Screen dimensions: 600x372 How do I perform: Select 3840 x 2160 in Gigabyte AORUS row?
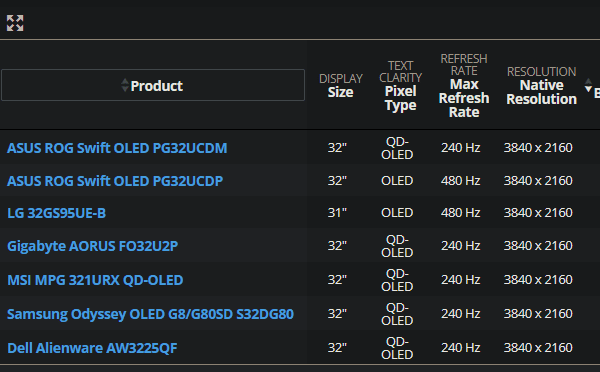tap(538, 246)
